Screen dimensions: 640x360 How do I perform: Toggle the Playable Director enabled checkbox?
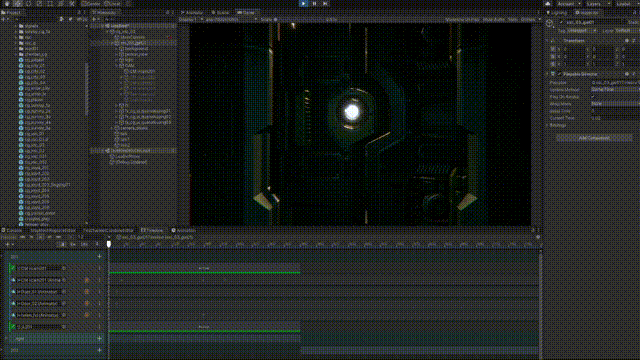559,74
